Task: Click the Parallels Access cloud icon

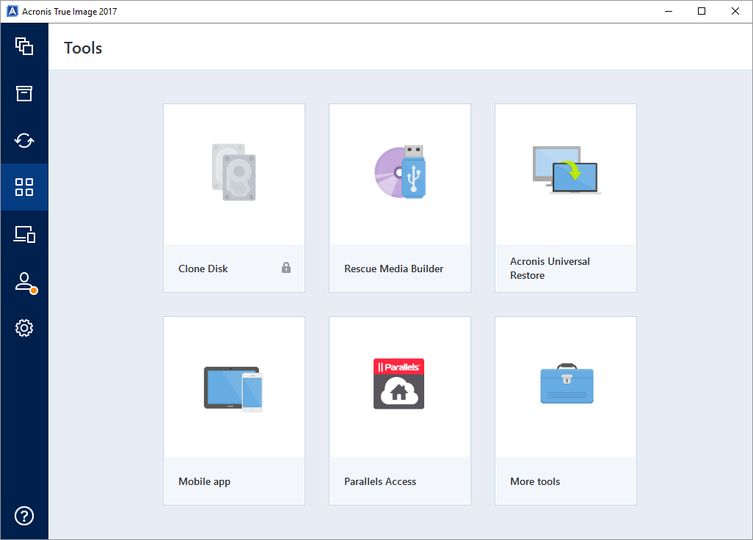Action: click(x=399, y=383)
